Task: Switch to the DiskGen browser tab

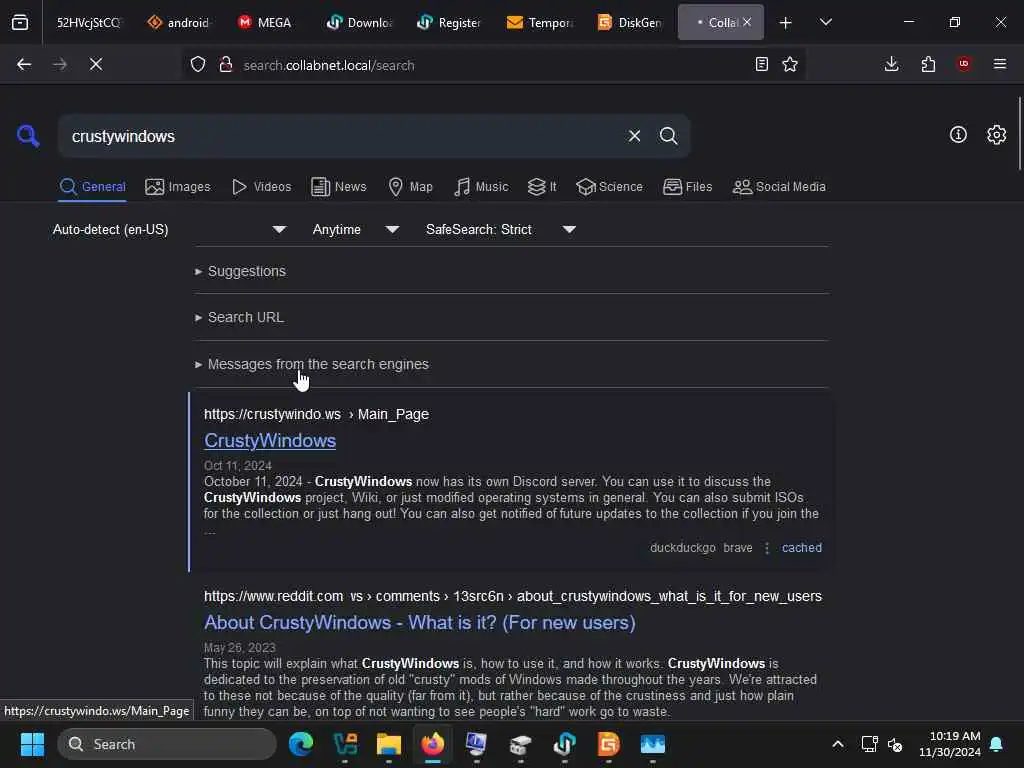Action: pos(630,23)
